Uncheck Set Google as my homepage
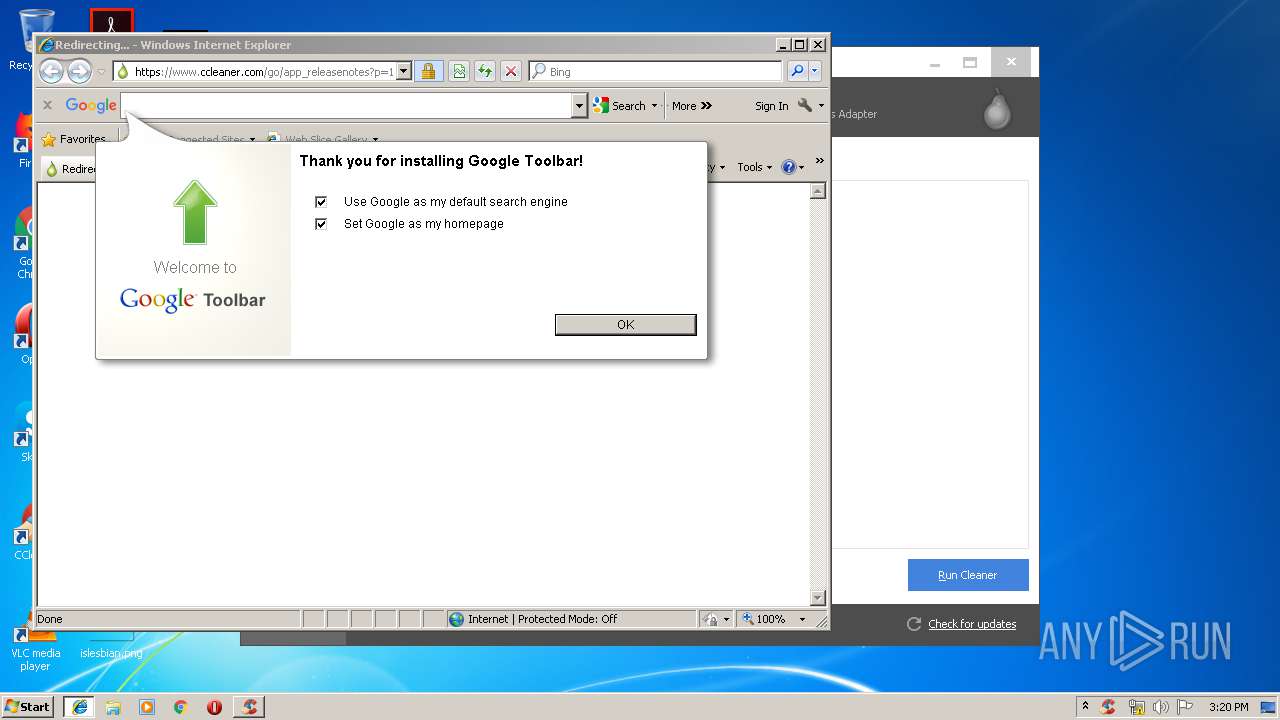 tap(321, 224)
